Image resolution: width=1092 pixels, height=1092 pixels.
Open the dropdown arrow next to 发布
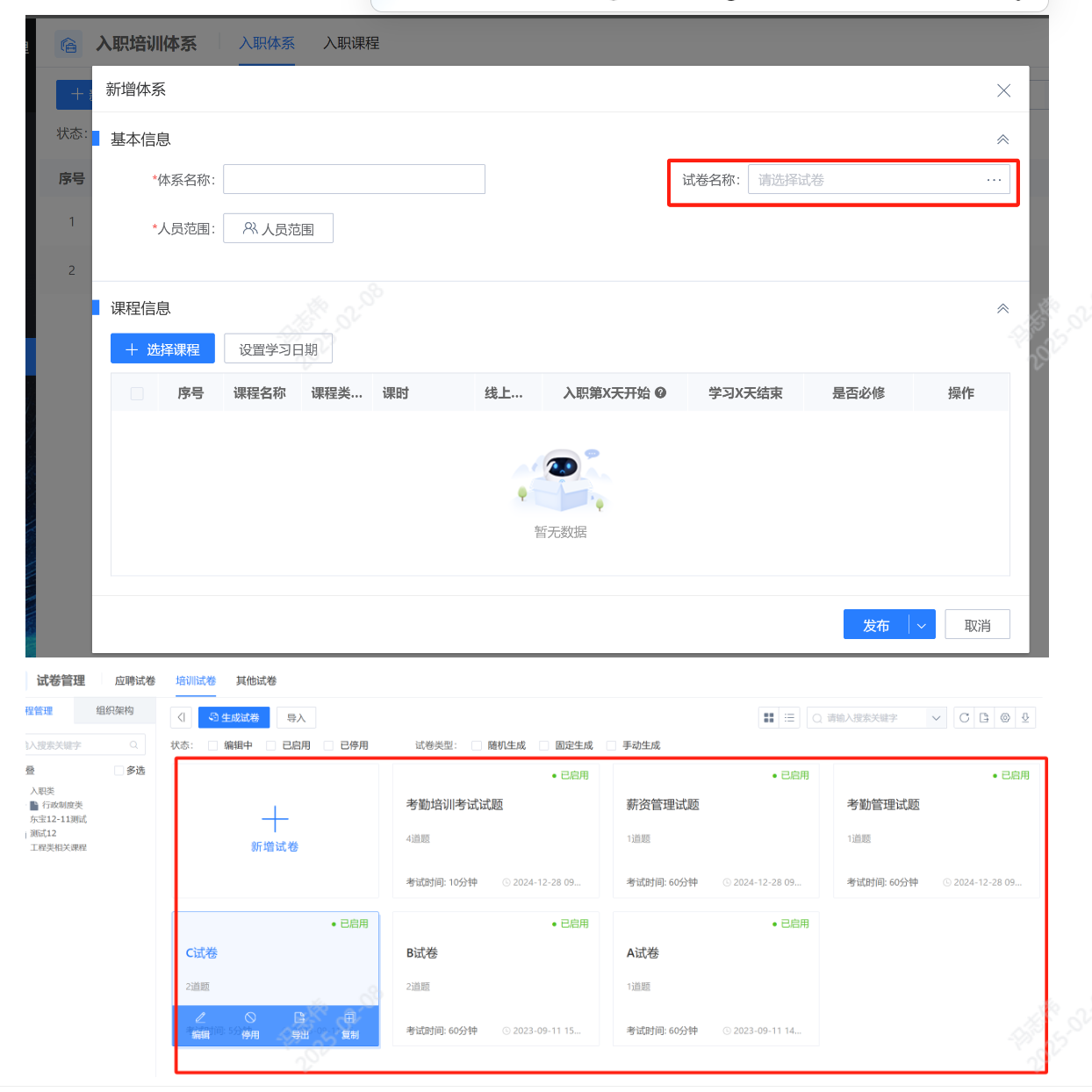point(922,626)
